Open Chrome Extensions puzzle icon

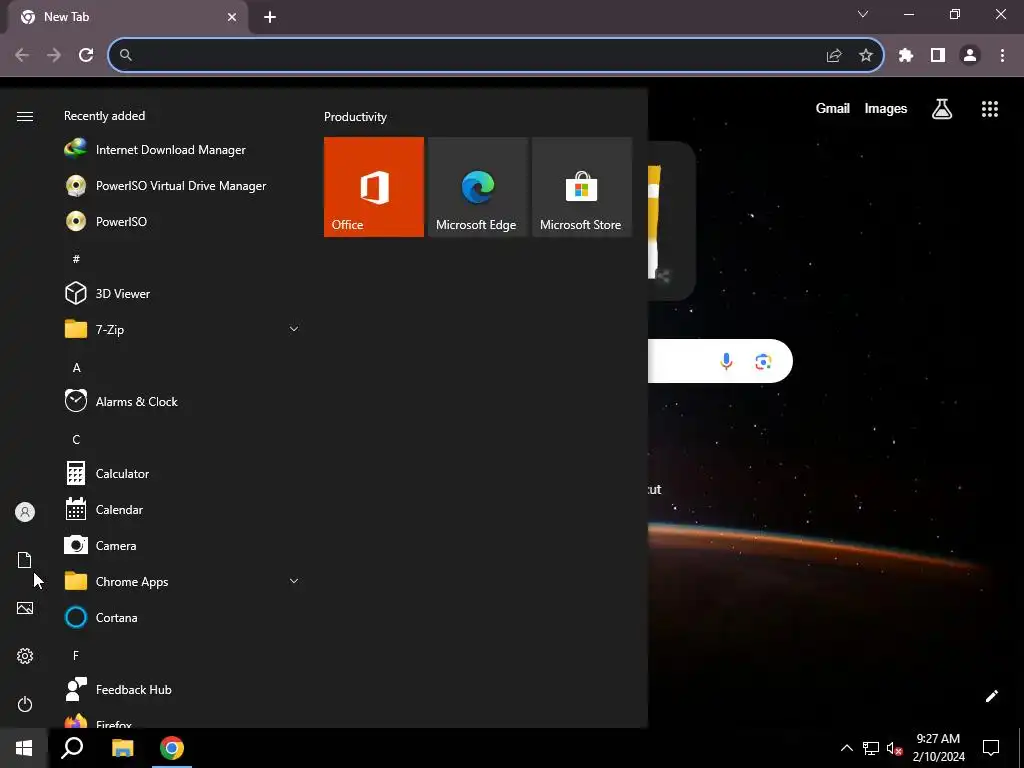906,56
